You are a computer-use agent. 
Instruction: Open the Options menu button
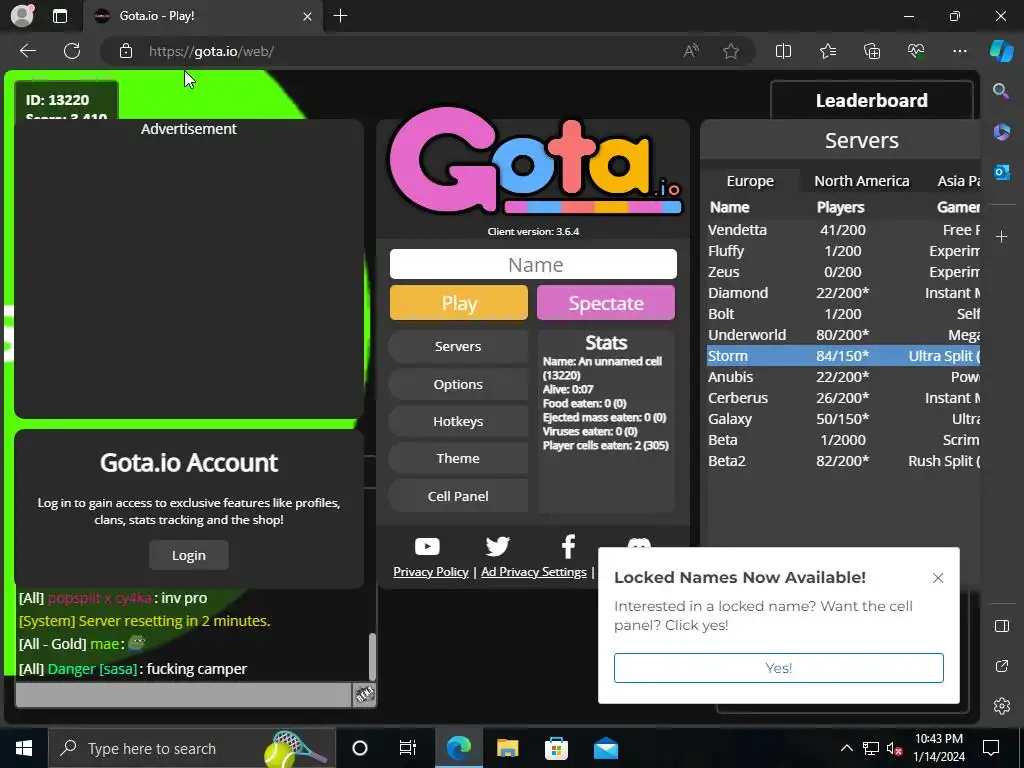pos(458,384)
